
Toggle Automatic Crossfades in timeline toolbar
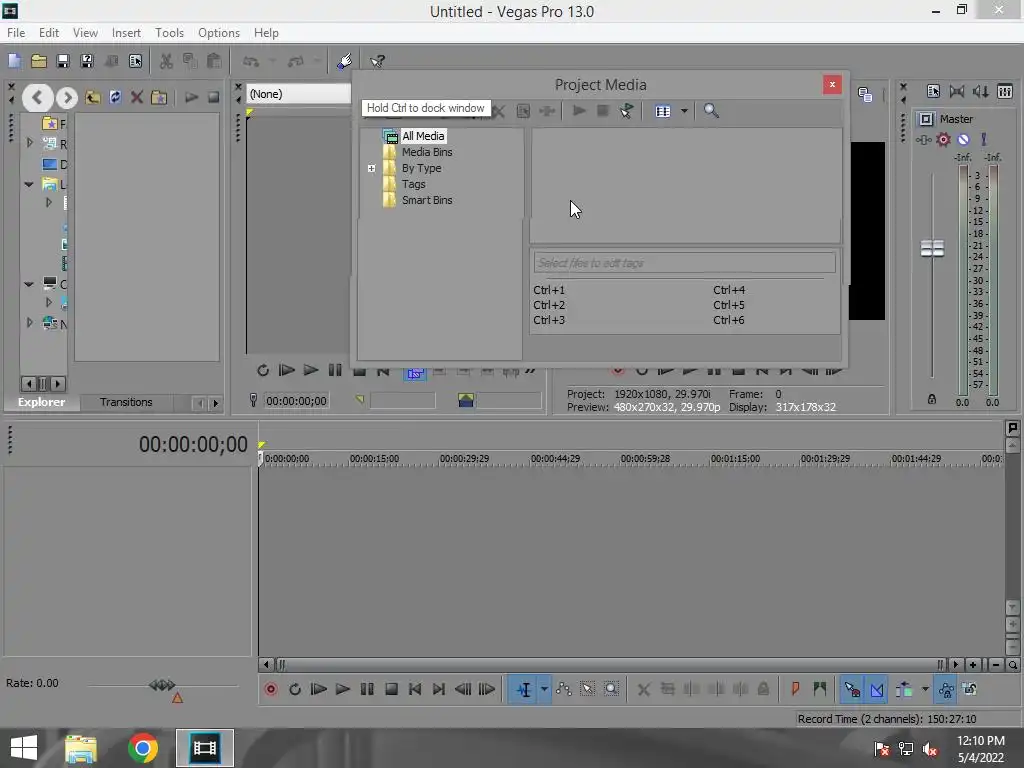877,690
